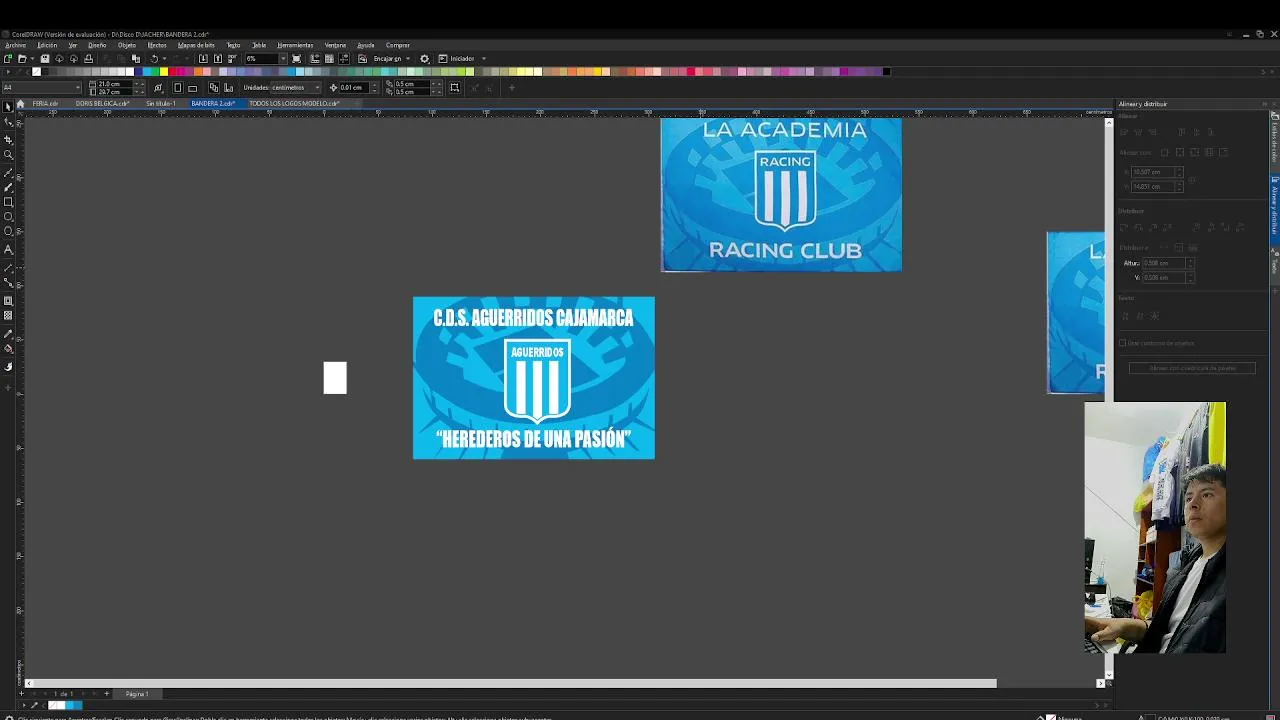Open the Ventana menu
Viewport: 1280px width, 720px height.
pyautogui.click(x=335, y=45)
